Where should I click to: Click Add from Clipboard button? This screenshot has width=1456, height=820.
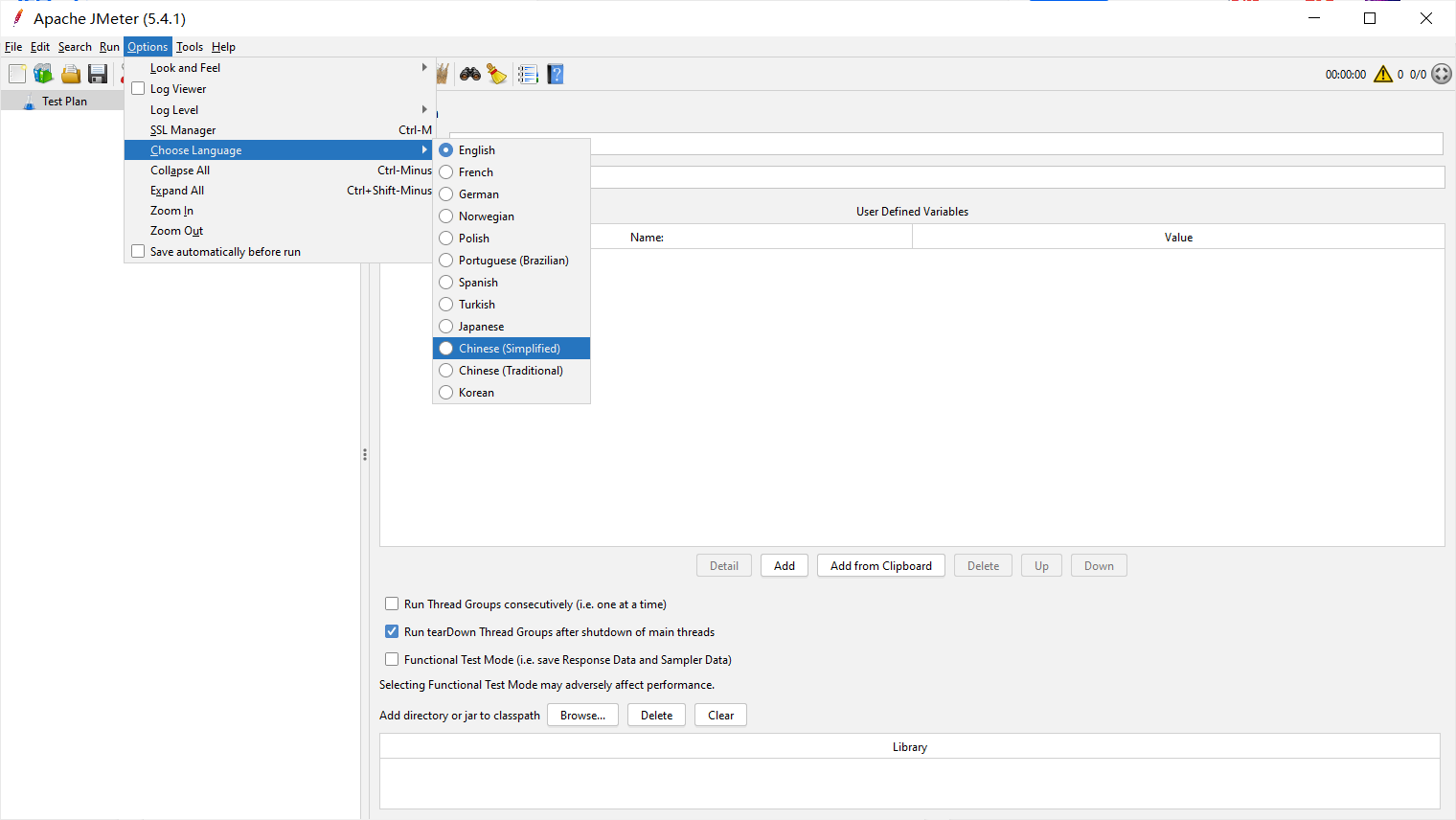click(x=881, y=566)
